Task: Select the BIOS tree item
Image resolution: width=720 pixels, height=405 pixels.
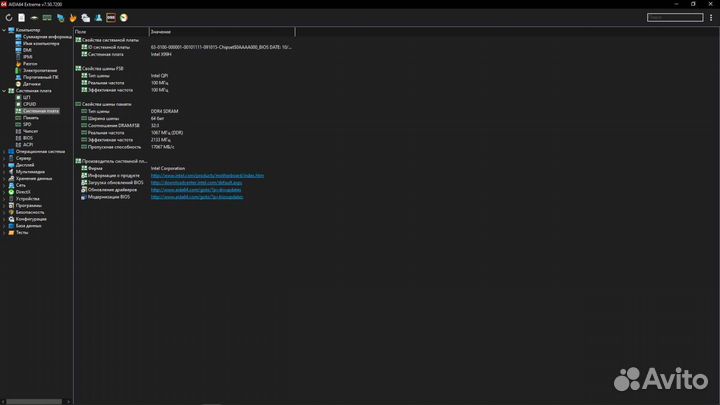Action: coord(28,137)
